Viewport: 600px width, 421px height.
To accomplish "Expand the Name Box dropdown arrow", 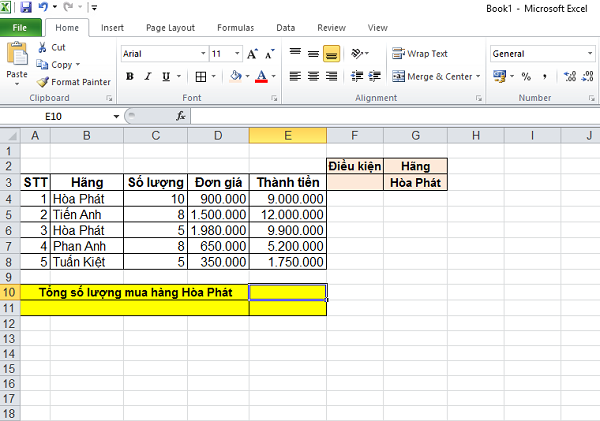I will tap(116, 116).
